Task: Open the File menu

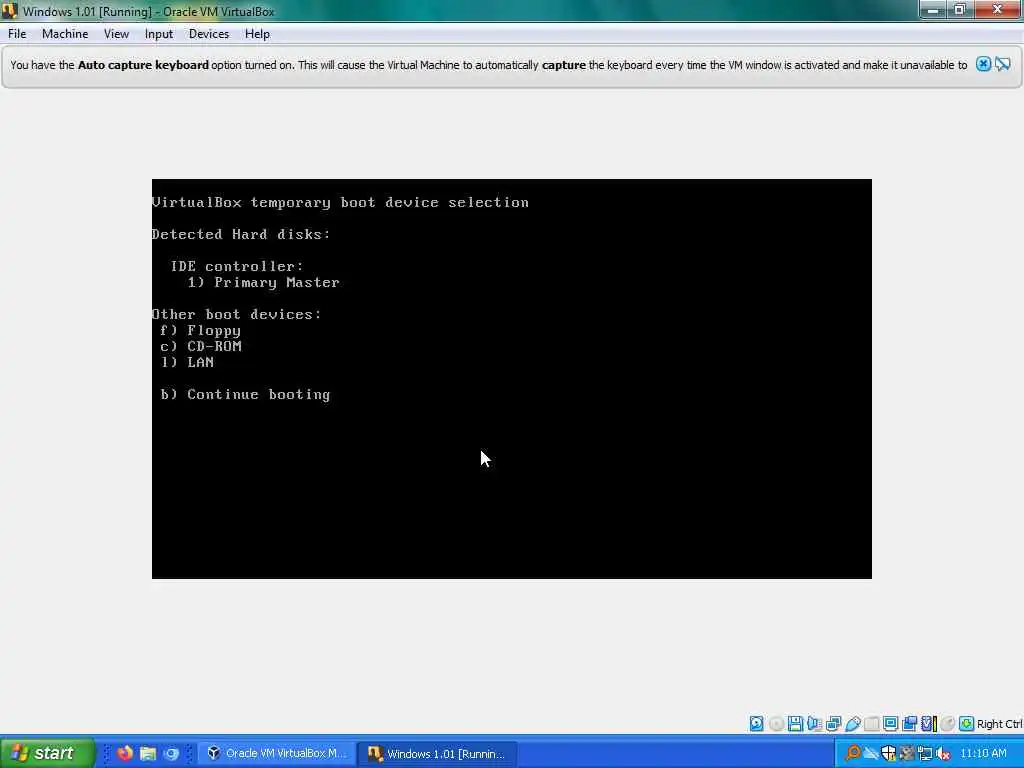Action: point(17,34)
